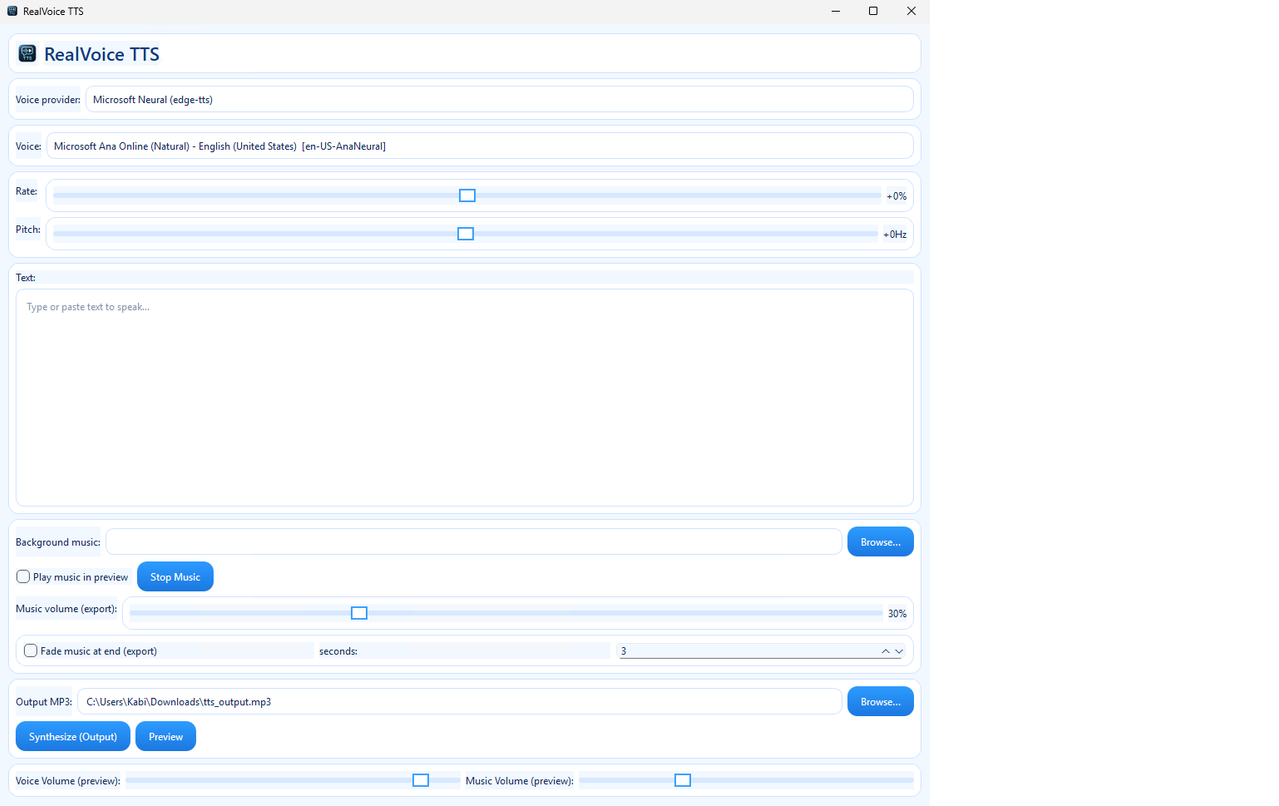
Task: Click the Pitch slider handle
Action: 465,233
